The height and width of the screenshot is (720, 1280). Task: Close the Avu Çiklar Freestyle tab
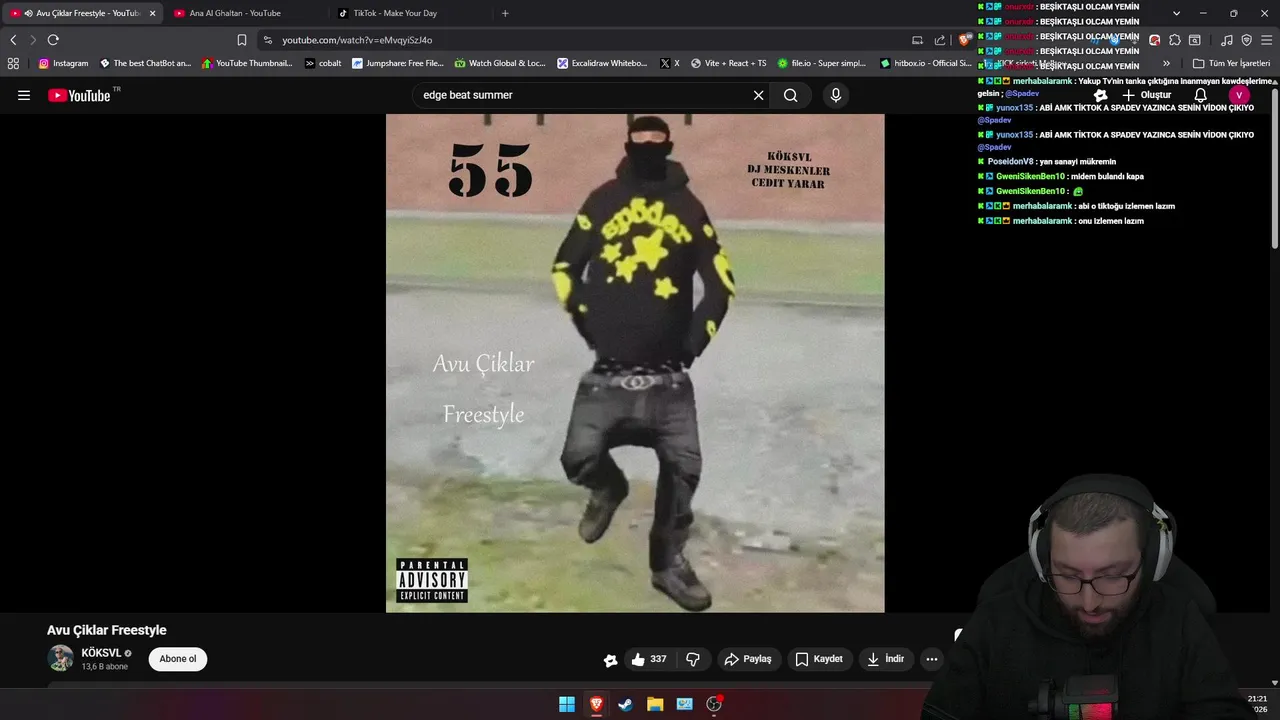153,13
